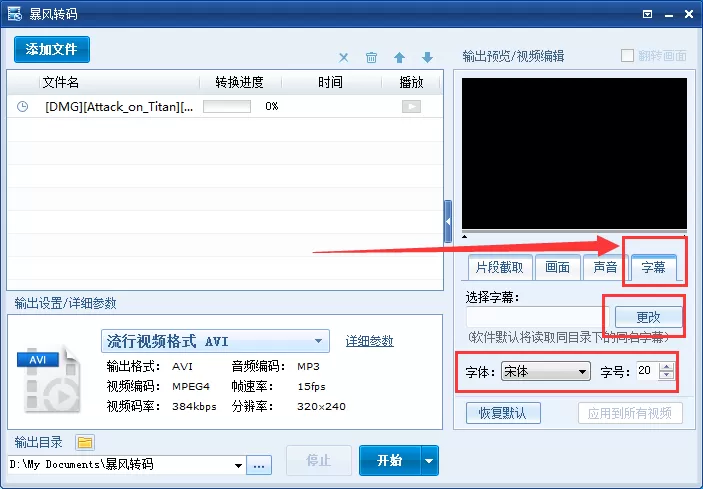Move file up with the up arrow

(399, 57)
